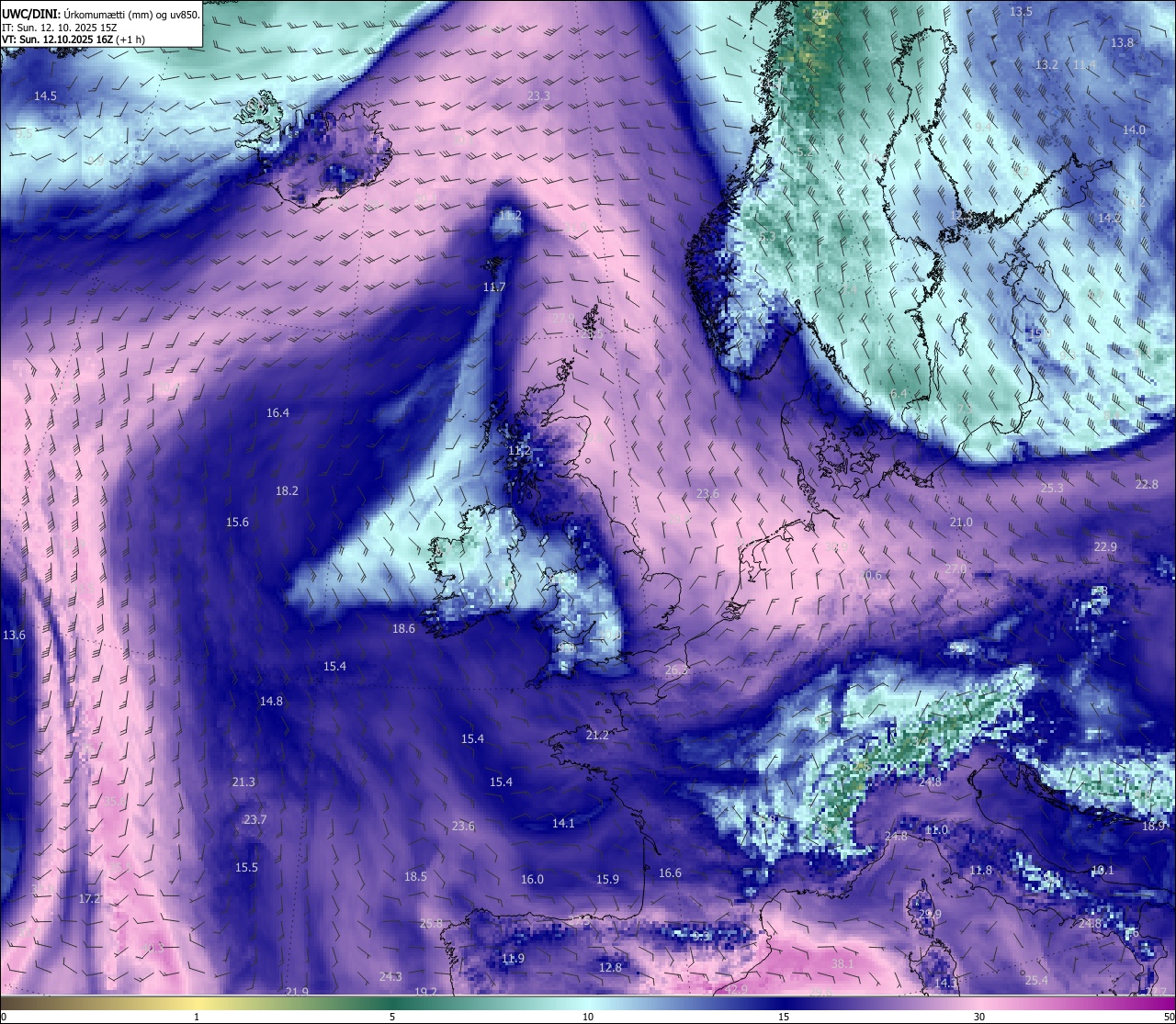Click the 23.7 value in the Atlantic plume
Image resolution: width=1176 pixels, height=1024 pixels.
254,820
